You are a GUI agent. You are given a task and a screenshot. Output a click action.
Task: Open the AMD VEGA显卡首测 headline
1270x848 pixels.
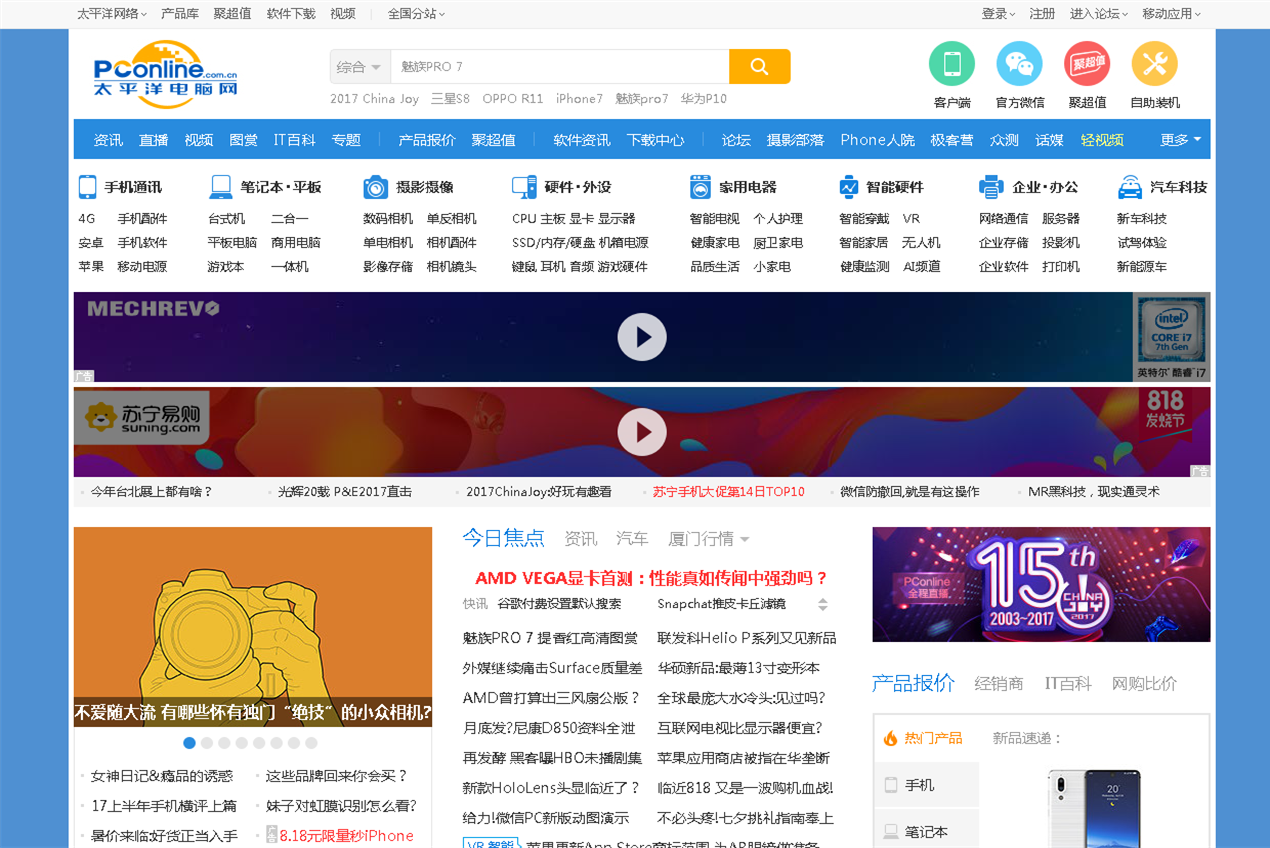pyautogui.click(x=651, y=578)
